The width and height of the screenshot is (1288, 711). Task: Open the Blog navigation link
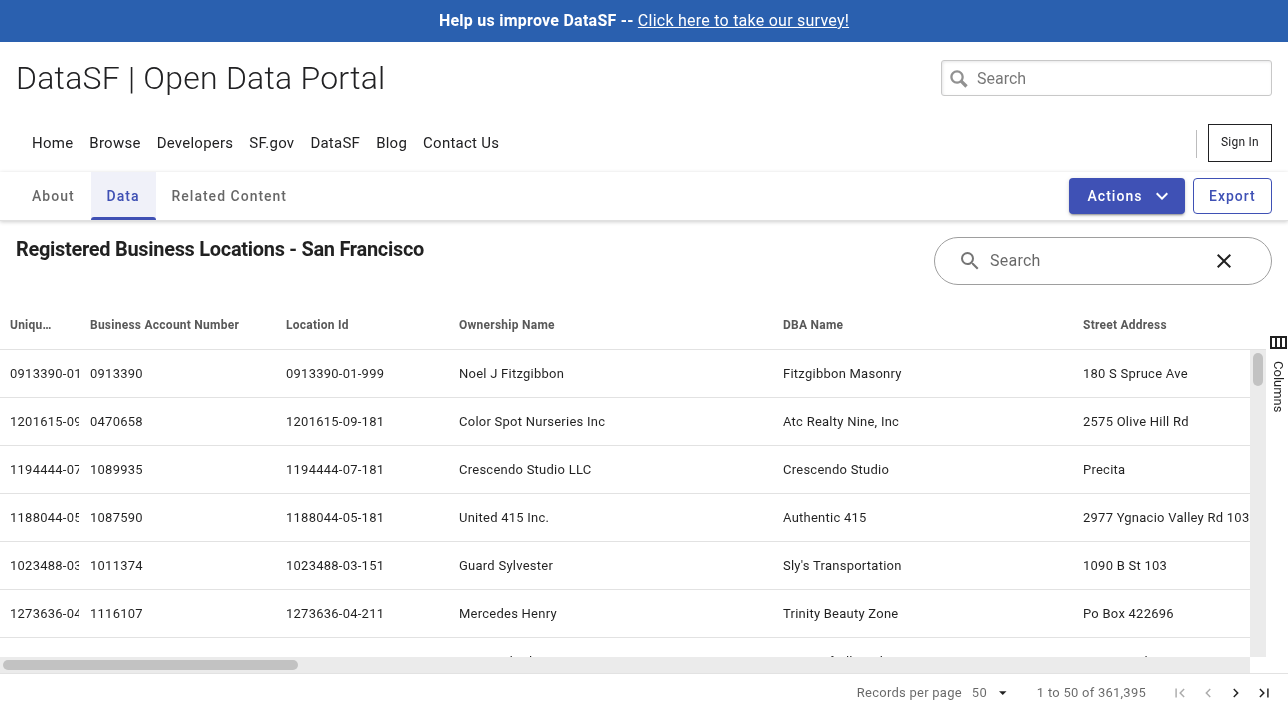[x=392, y=143]
